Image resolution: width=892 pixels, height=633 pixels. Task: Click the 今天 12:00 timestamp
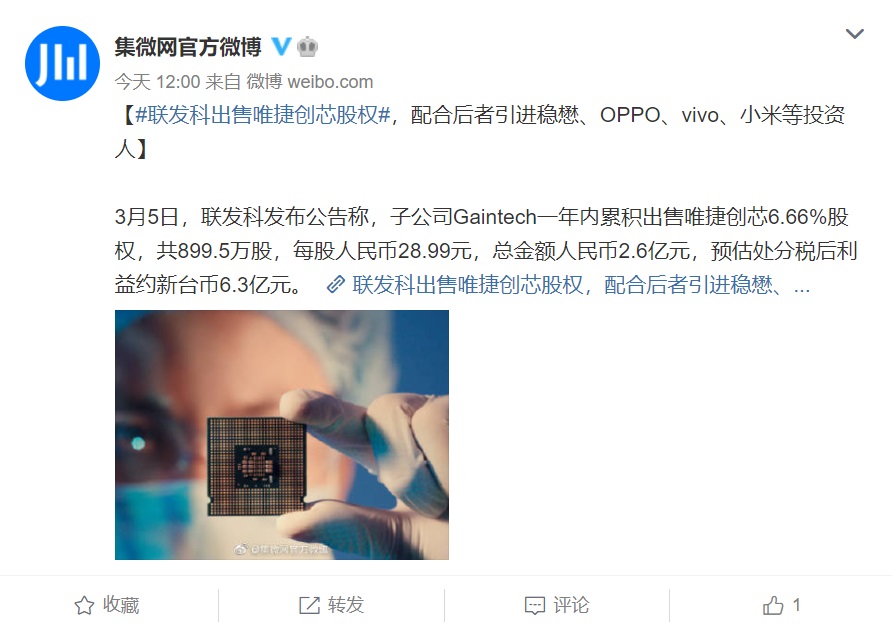coord(158,82)
